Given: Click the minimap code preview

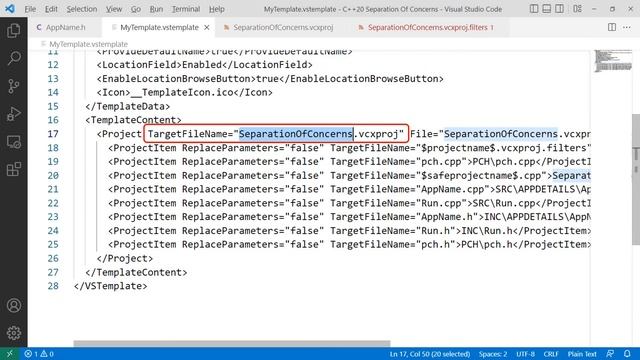Looking at the screenshot, I should tap(613, 61).
